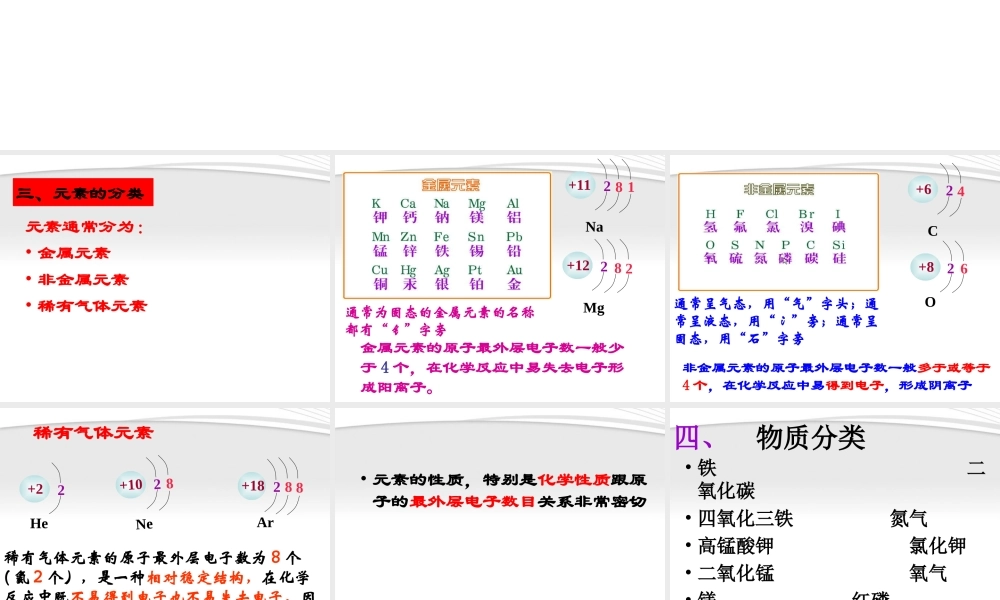The width and height of the screenshot is (1000, 600).
Task: Click the red '化学性质' phrase
Action: click(573, 479)
